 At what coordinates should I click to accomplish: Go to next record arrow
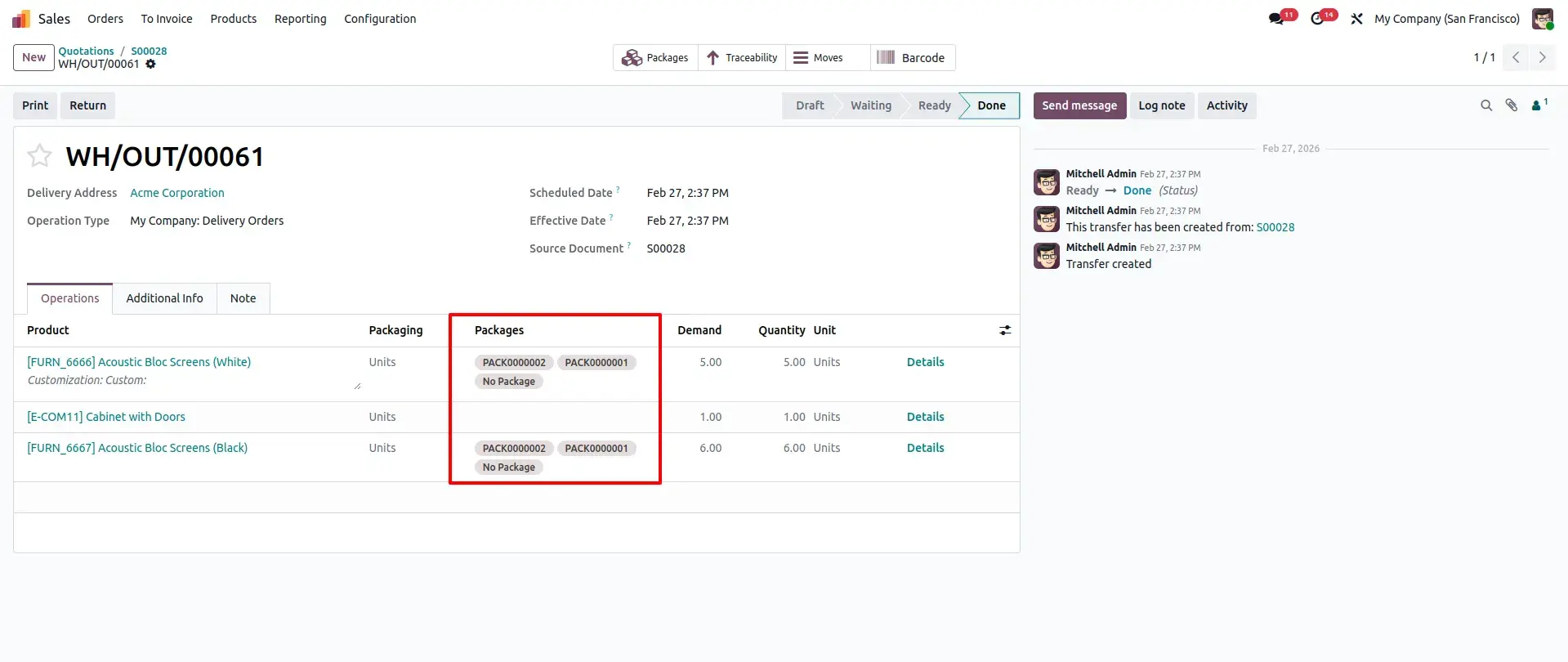click(1542, 57)
